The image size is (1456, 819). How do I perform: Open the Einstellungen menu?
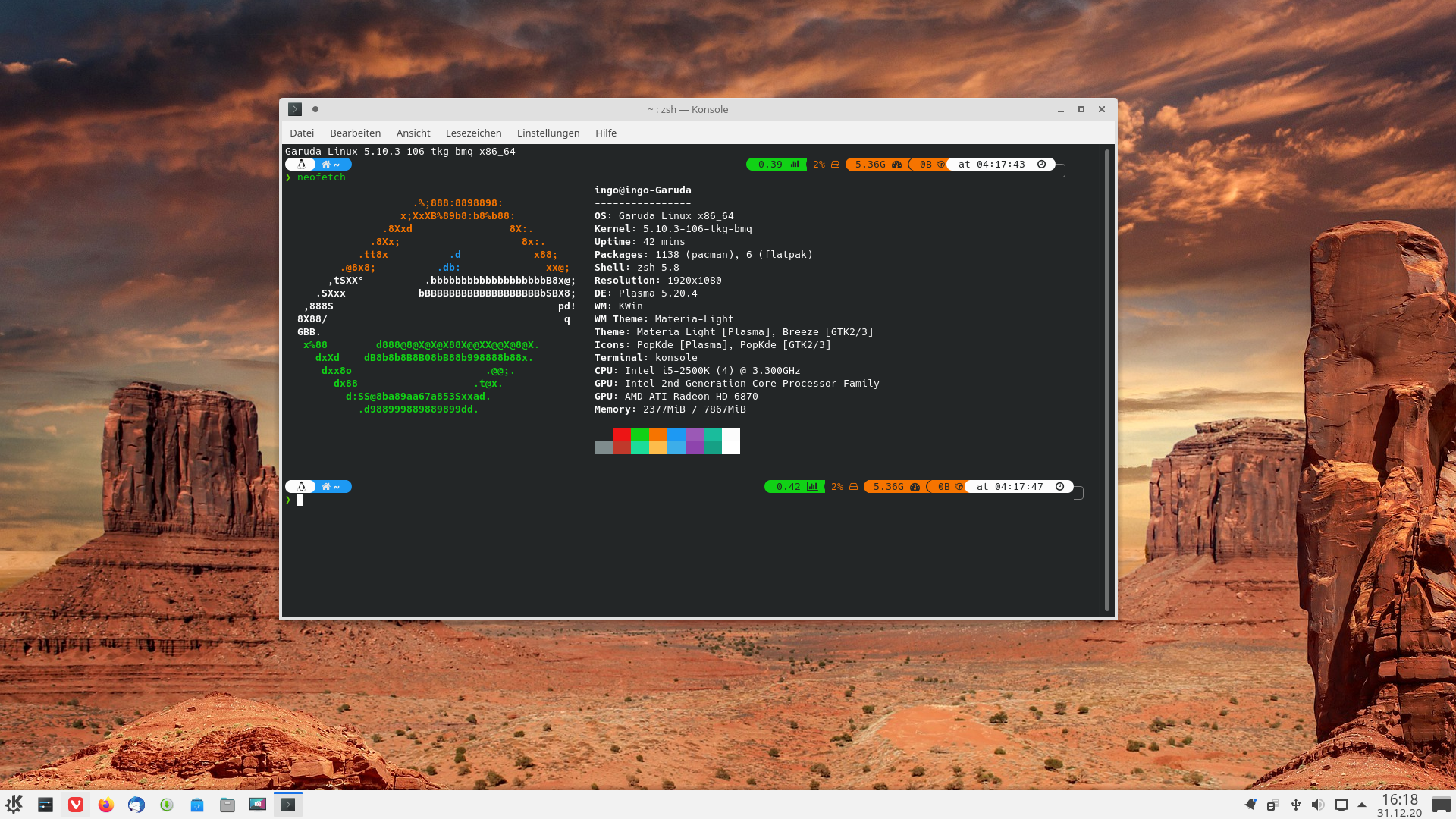548,133
